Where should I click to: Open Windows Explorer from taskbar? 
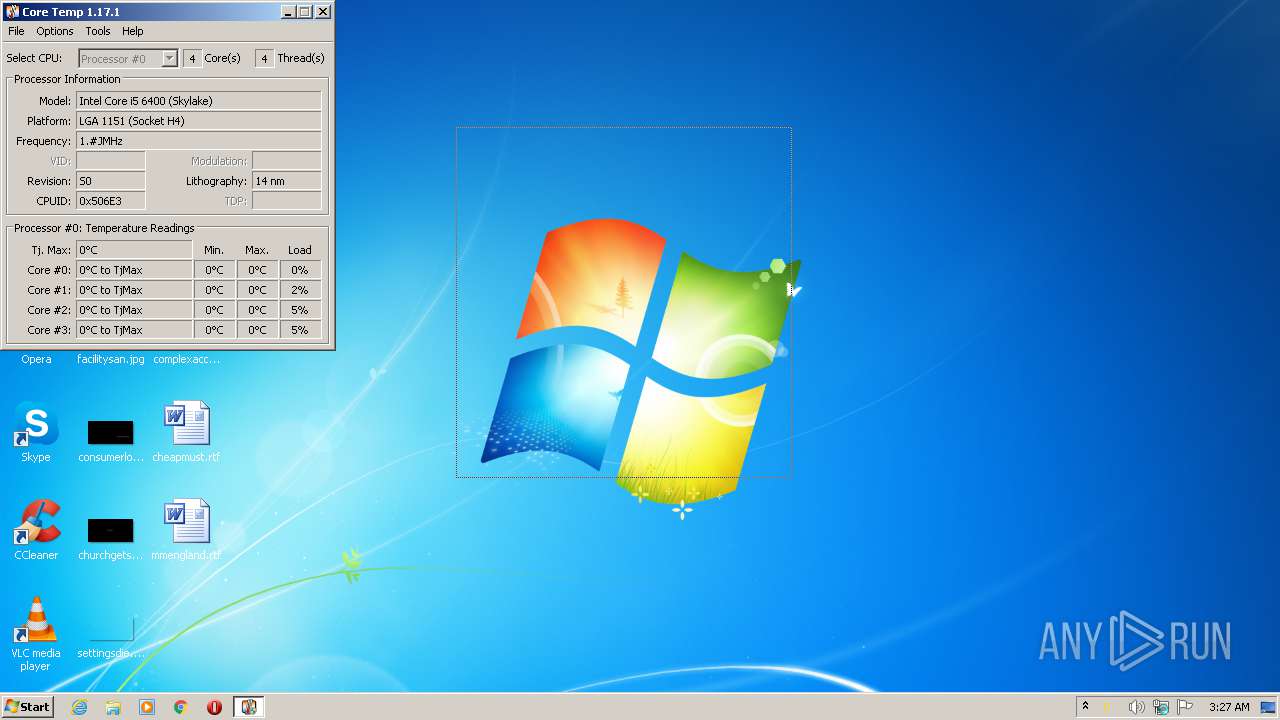(113, 707)
